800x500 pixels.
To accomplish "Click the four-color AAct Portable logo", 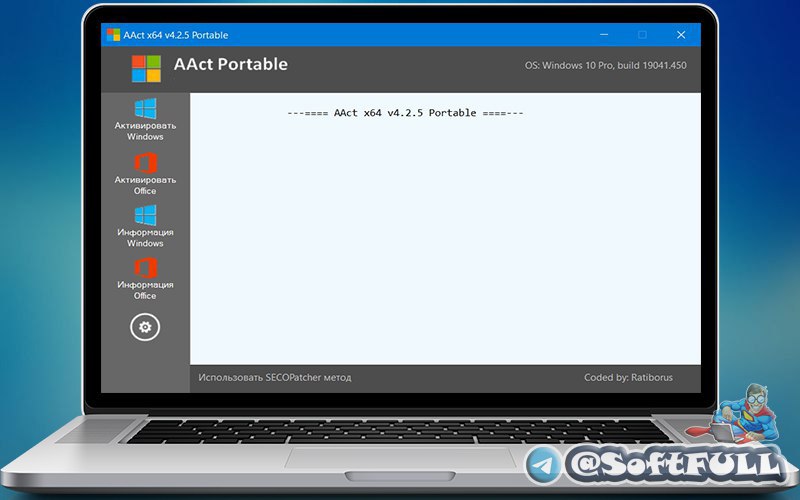I will 146,68.
